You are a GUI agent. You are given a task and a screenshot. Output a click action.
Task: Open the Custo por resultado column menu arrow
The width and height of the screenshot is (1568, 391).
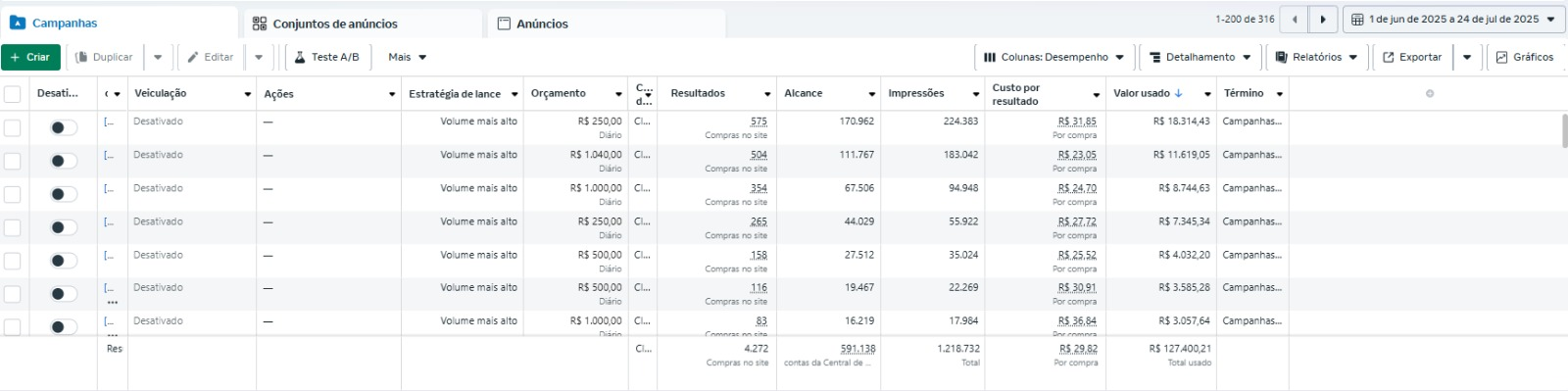(1097, 94)
